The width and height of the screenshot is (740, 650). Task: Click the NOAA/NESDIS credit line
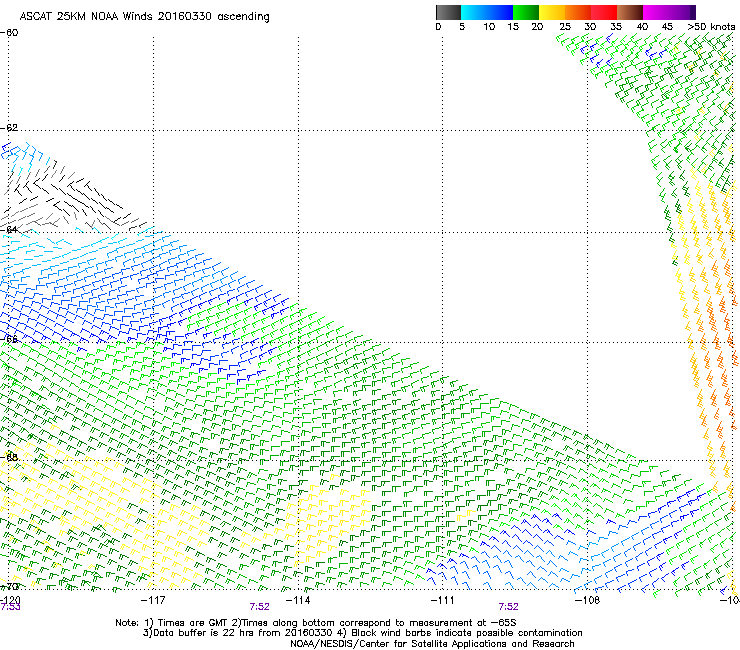[x=432, y=644]
